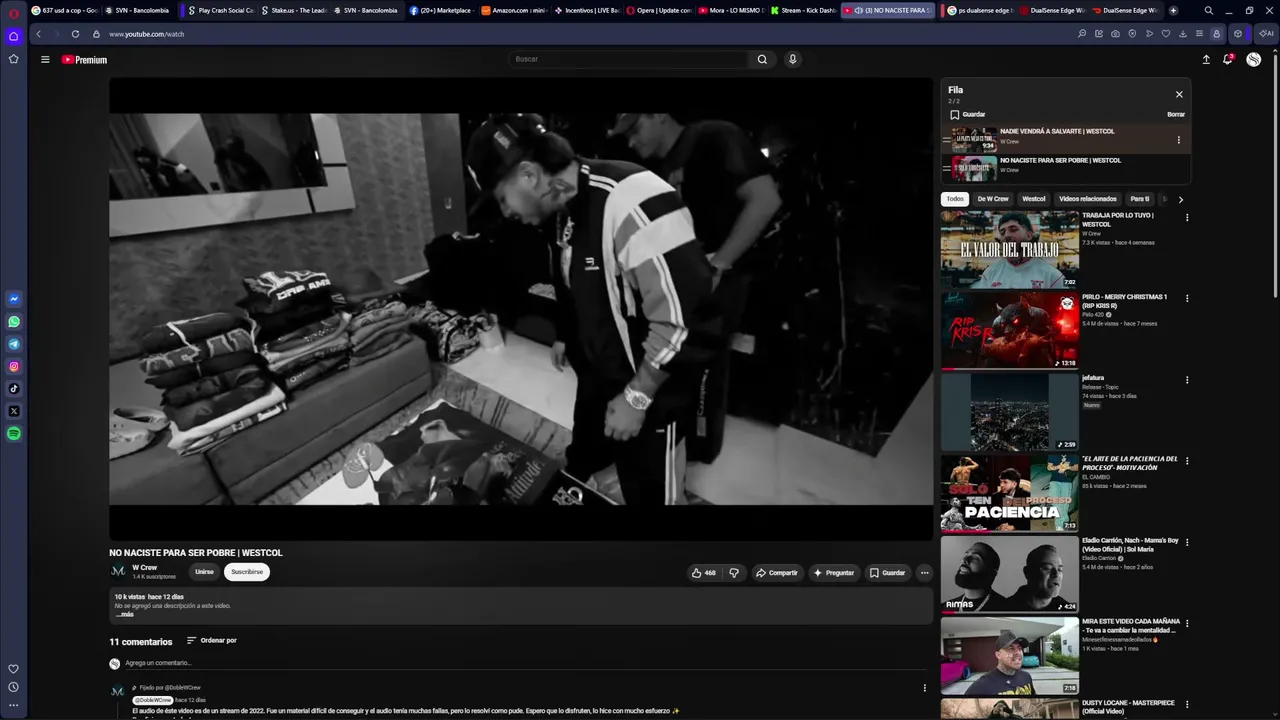Viewport: 1280px width, 720px height.
Task: Select the De W Crew filter chip
Action: (x=993, y=199)
